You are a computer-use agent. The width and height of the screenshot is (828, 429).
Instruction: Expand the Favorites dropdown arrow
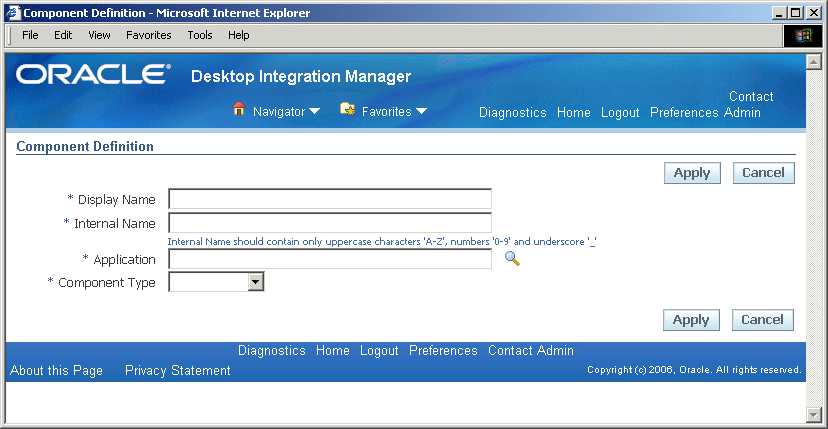421,111
